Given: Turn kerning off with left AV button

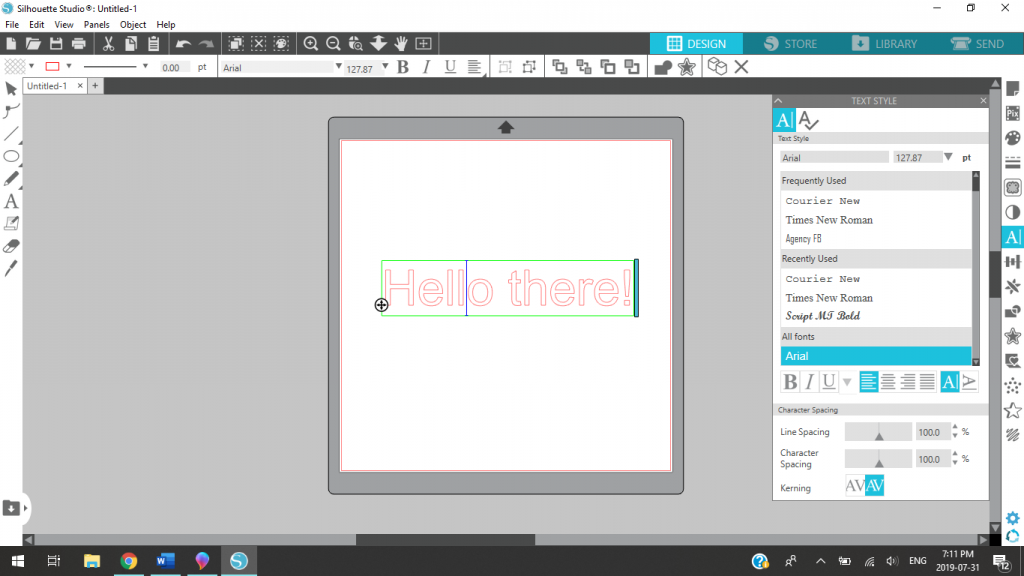Looking at the screenshot, I should [854, 486].
